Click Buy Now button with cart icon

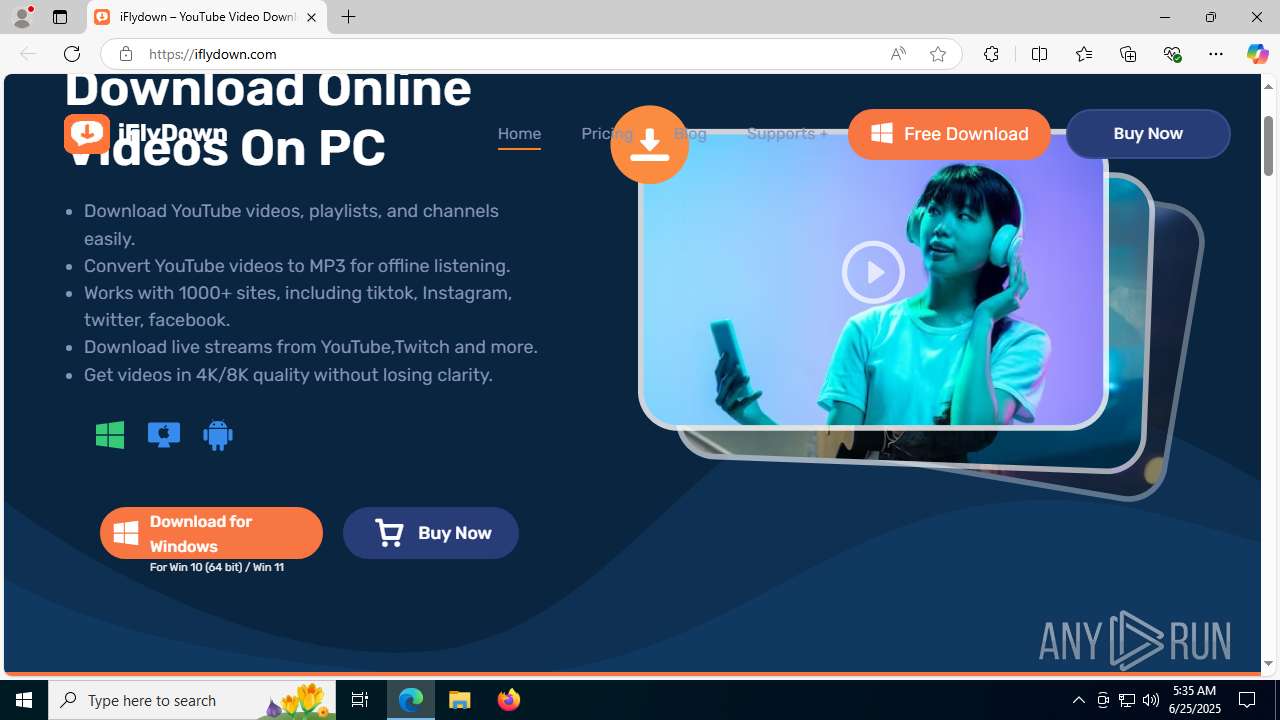coord(431,533)
